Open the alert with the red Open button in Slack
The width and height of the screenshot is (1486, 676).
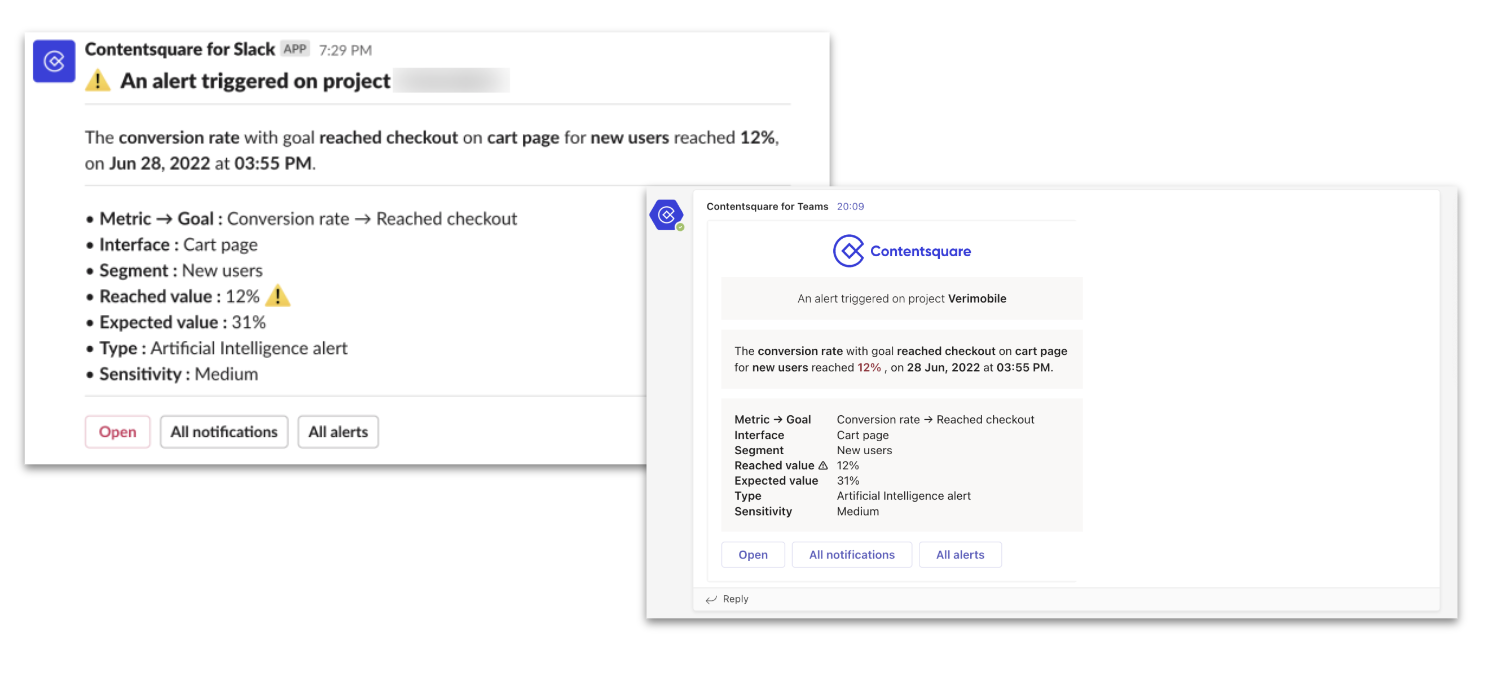(117, 431)
